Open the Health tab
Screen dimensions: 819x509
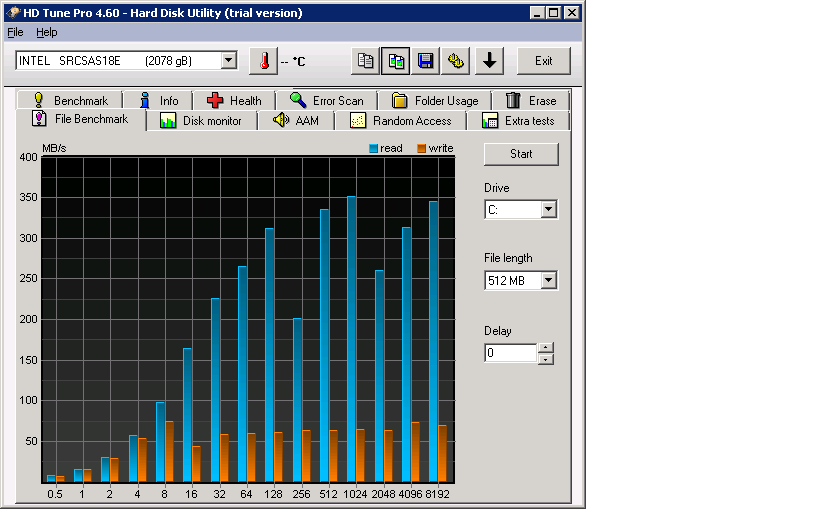tap(234, 100)
